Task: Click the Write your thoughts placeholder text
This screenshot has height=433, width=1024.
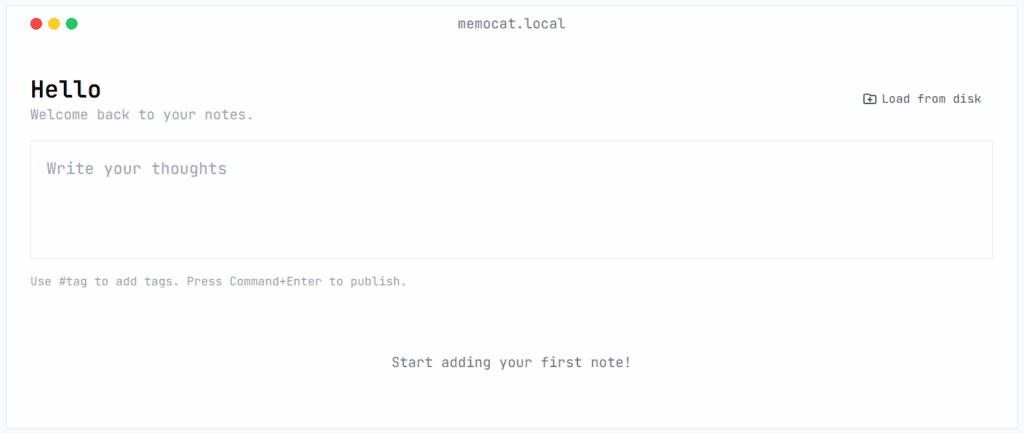Action: pos(136,168)
